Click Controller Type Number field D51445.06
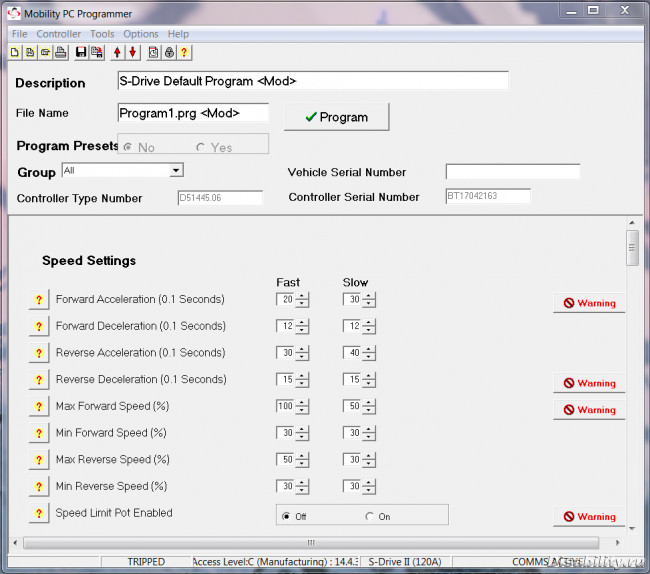The width and height of the screenshot is (650, 574). click(x=220, y=198)
